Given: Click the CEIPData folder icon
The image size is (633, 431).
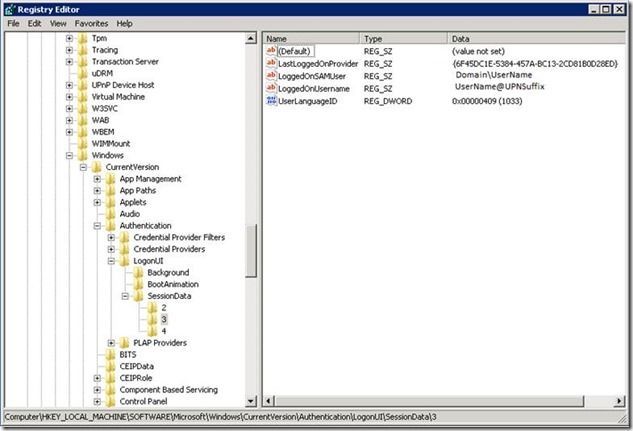Looking at the screenshot, I should 111,366.
